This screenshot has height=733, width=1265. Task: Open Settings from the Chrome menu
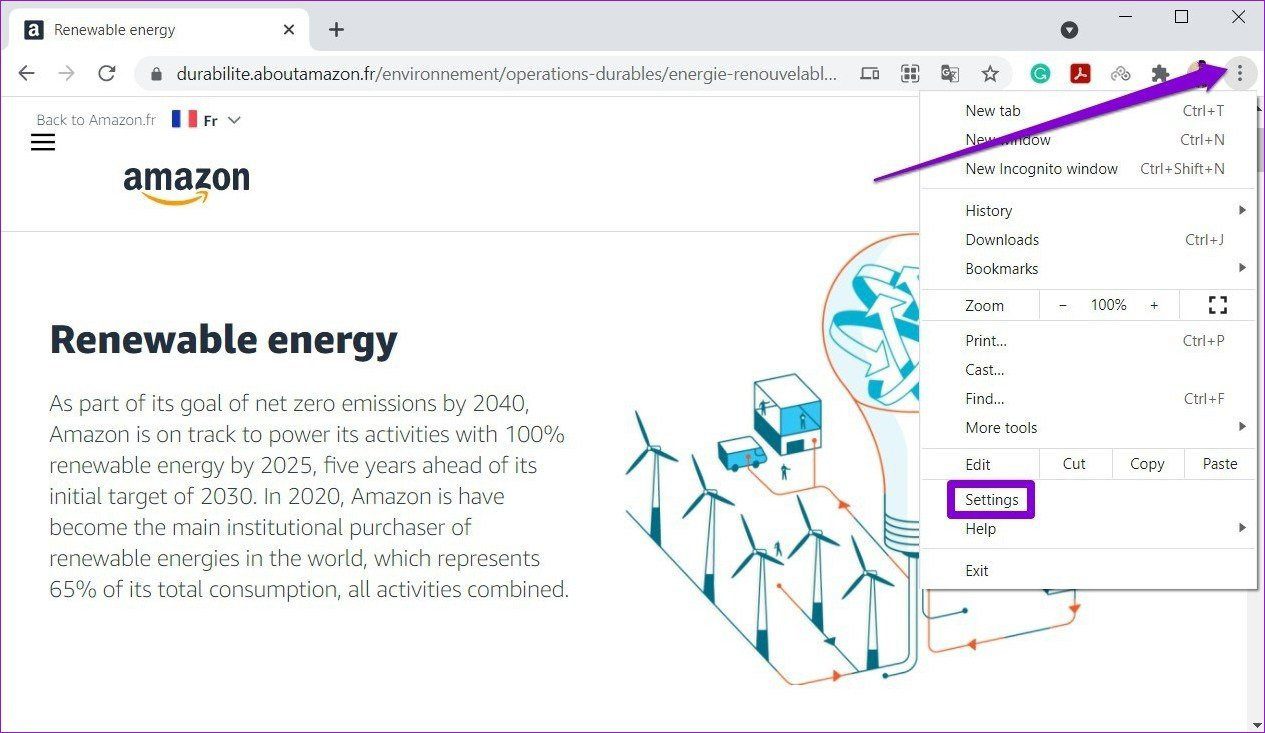click(1088, 500)
